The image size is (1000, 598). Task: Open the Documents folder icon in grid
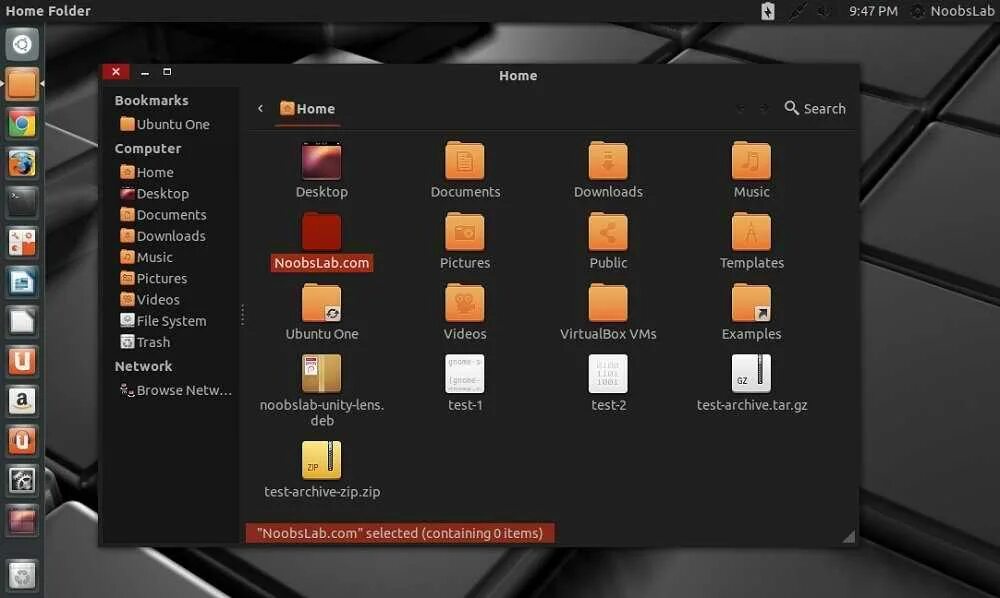point(465,161)
